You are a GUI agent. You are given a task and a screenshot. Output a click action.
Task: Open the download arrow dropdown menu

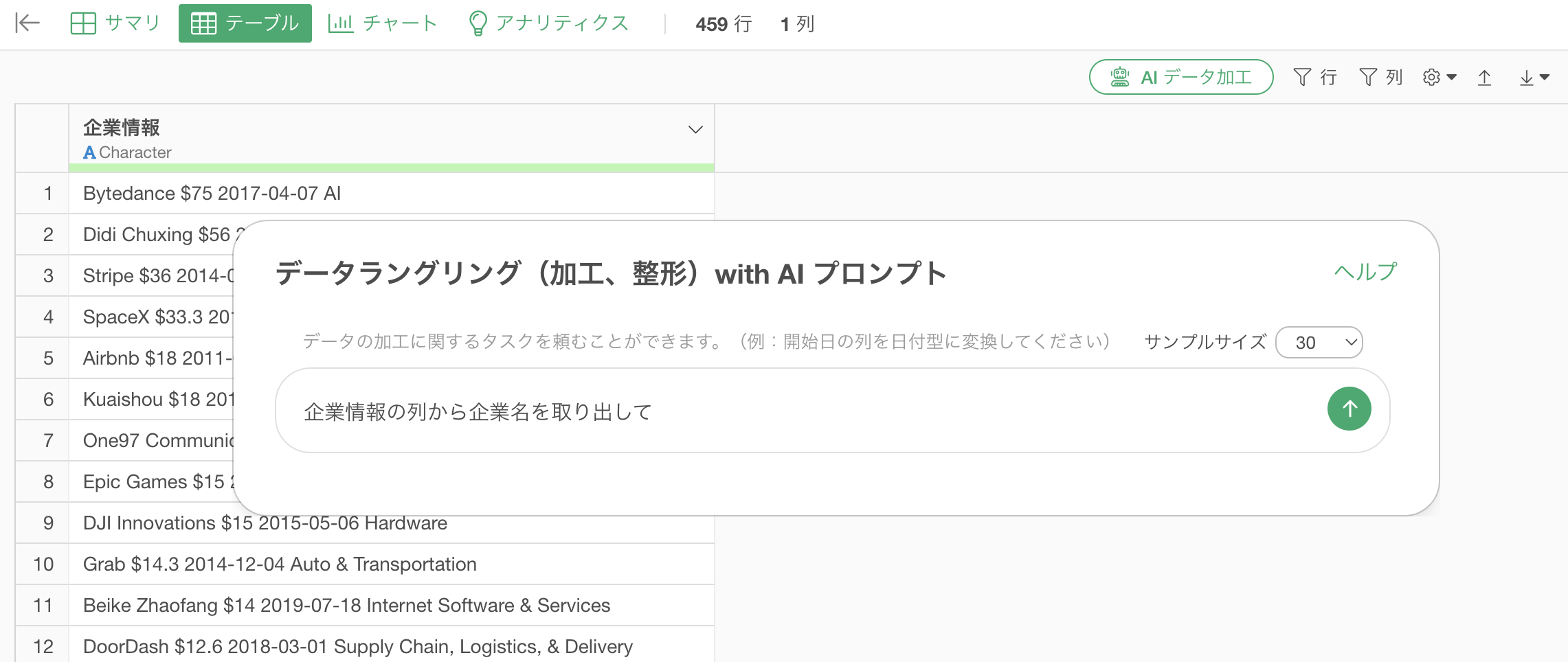(x=1534, y=78)
